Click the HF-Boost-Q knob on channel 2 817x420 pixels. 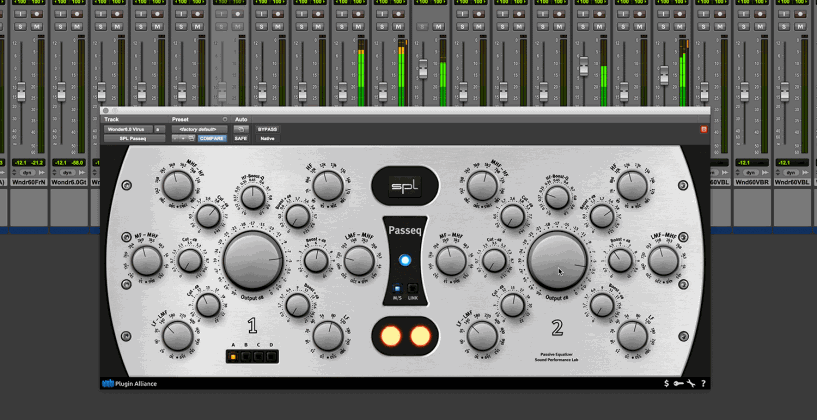(557, 197)
